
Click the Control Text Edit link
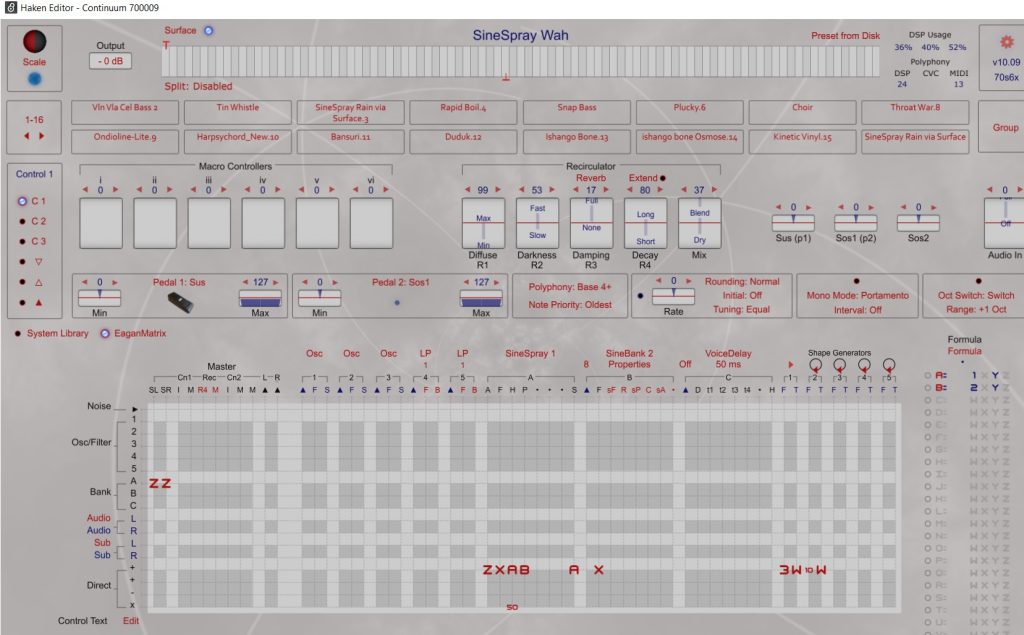(x=131, y=621)
